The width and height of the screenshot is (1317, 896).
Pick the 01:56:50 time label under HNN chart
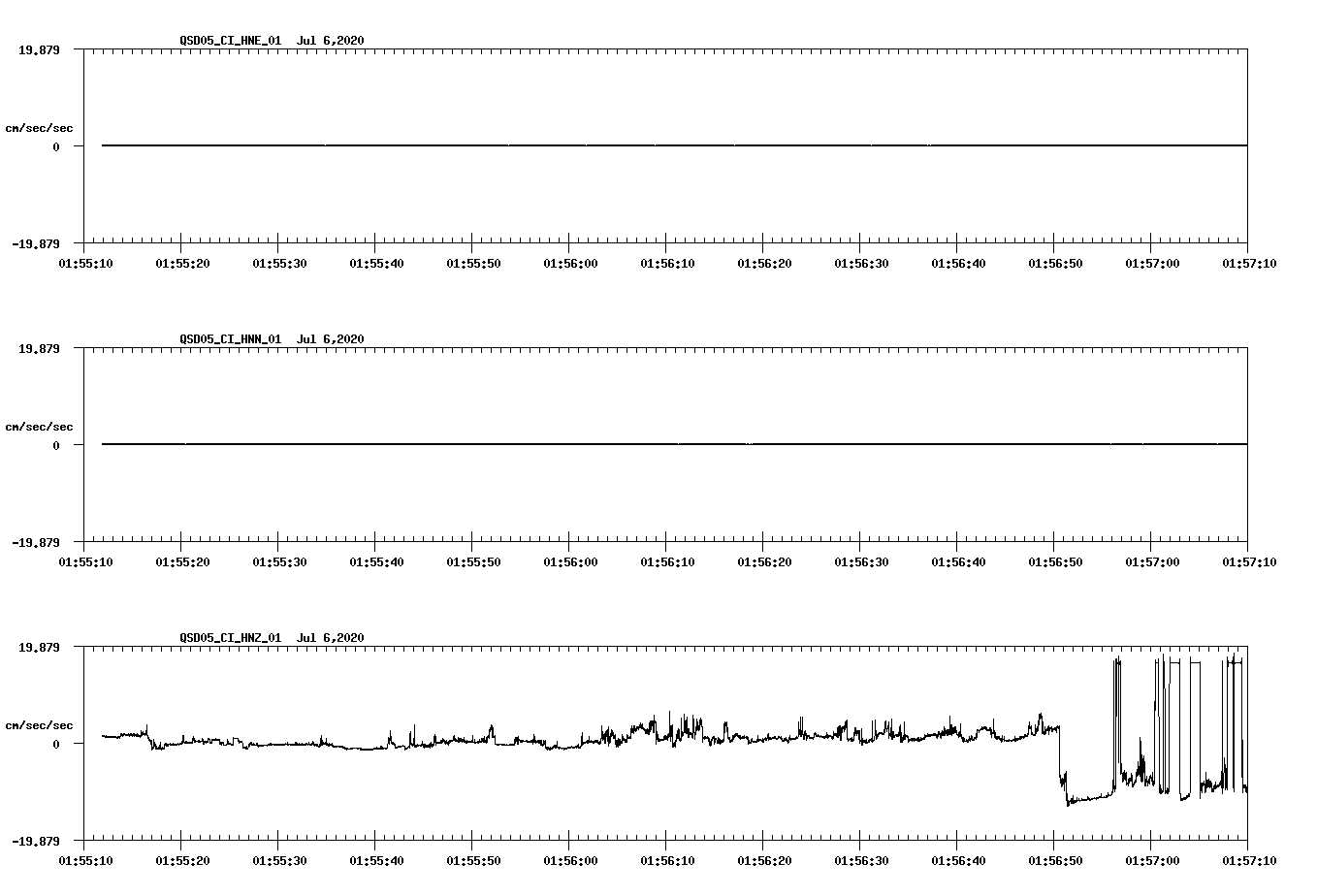(x=1054, y=561)
